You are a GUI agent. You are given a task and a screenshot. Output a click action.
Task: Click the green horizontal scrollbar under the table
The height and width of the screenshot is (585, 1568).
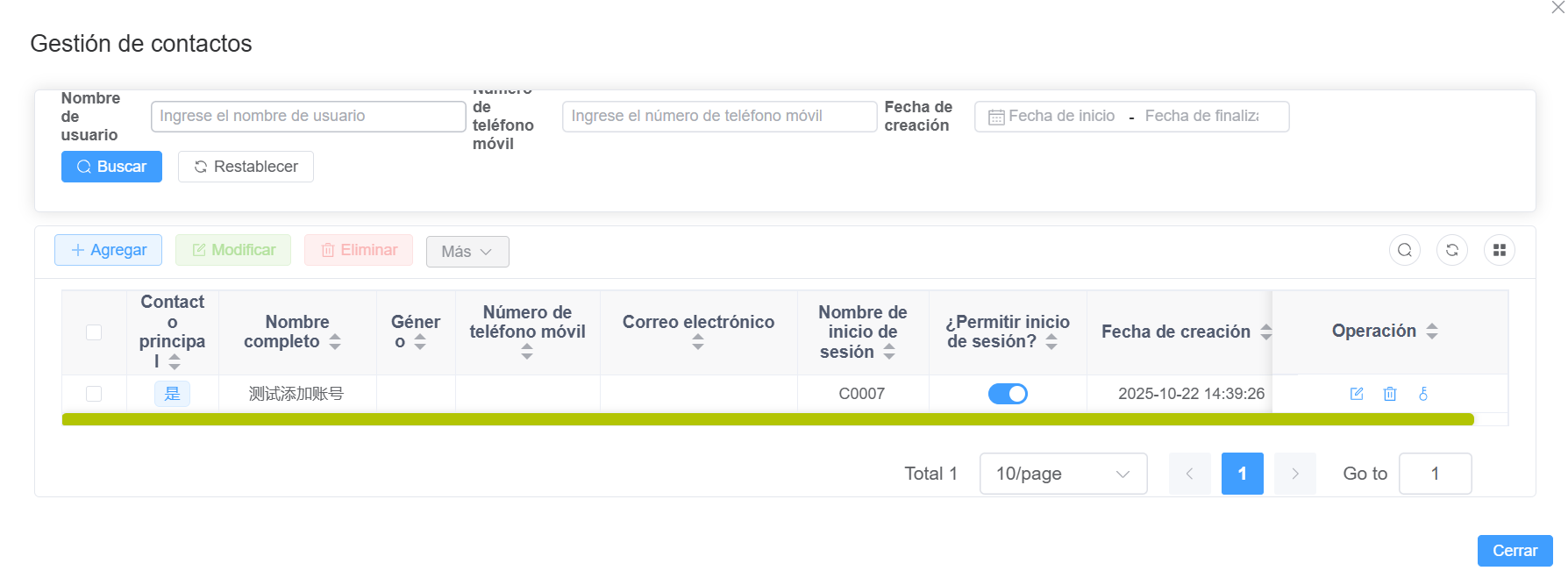767,419
